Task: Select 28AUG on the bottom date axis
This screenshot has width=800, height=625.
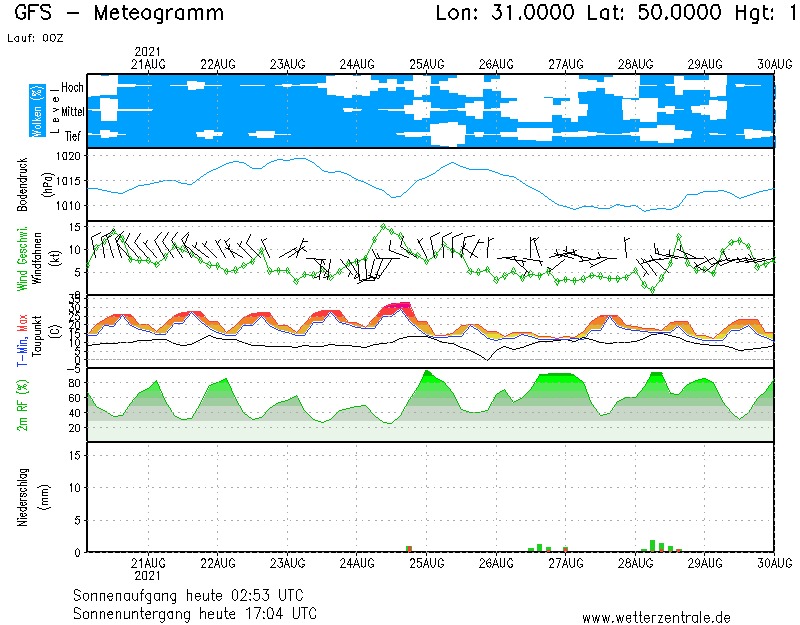Action: coord(636,564)
